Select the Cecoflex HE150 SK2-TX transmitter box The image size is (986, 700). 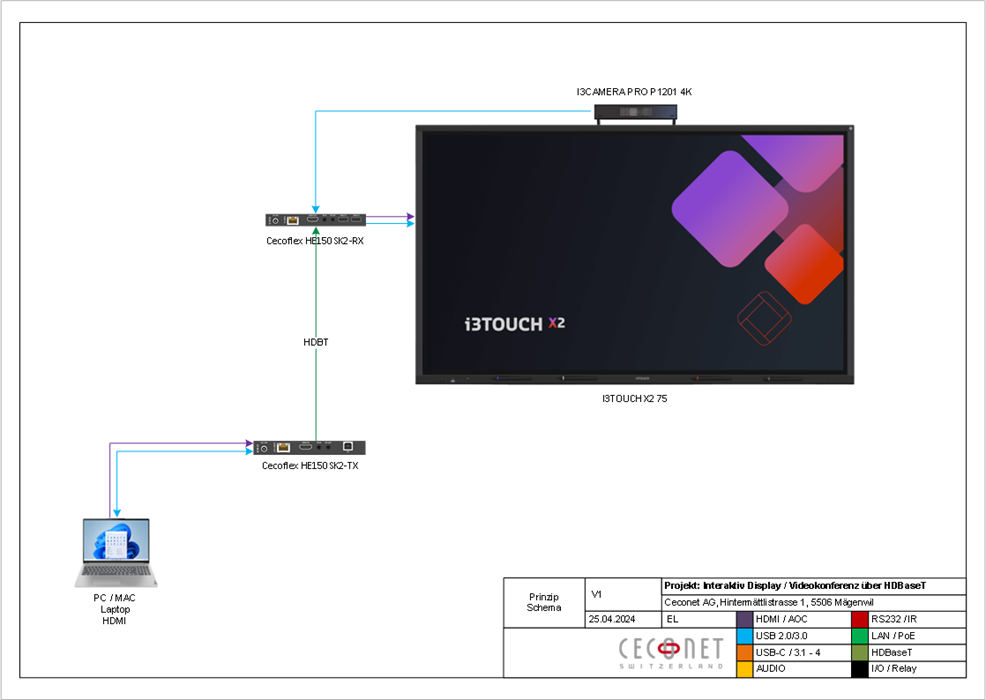click(x=309, y=447)
